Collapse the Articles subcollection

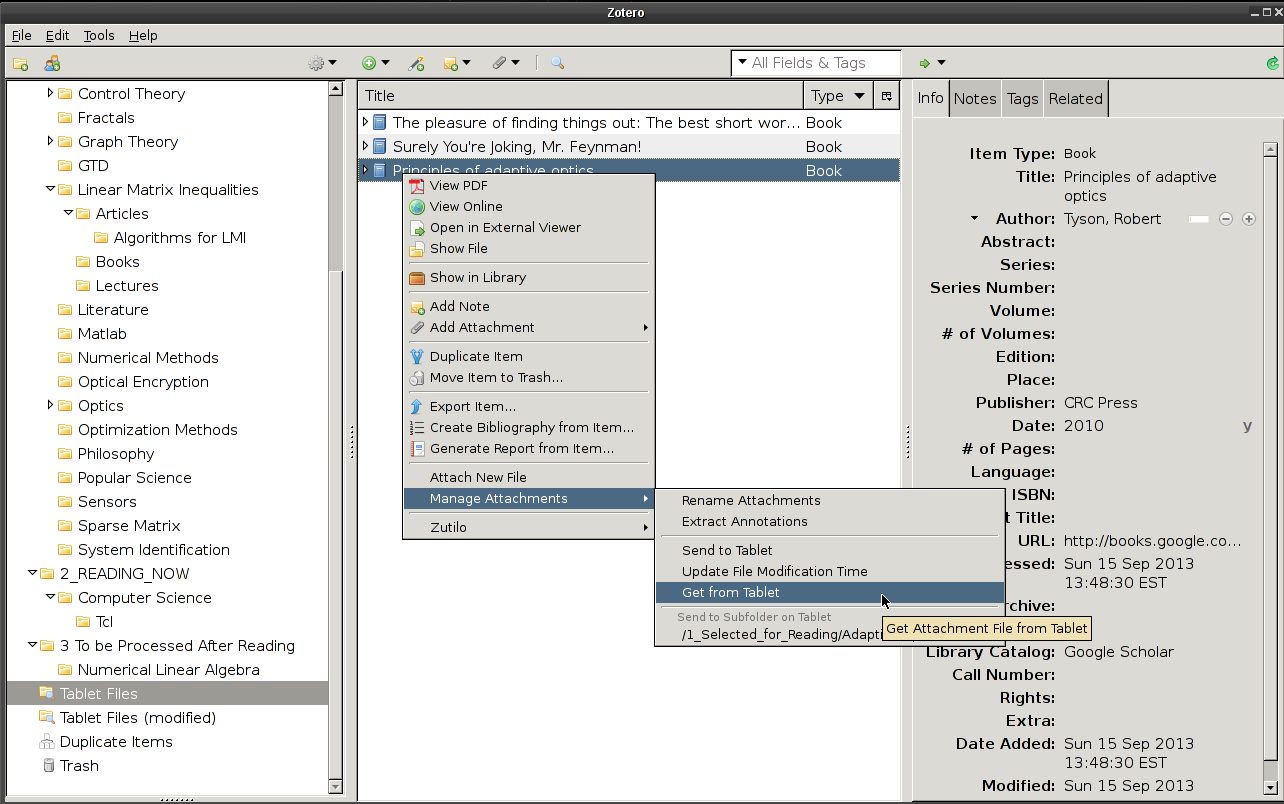(x=68, y=214)
